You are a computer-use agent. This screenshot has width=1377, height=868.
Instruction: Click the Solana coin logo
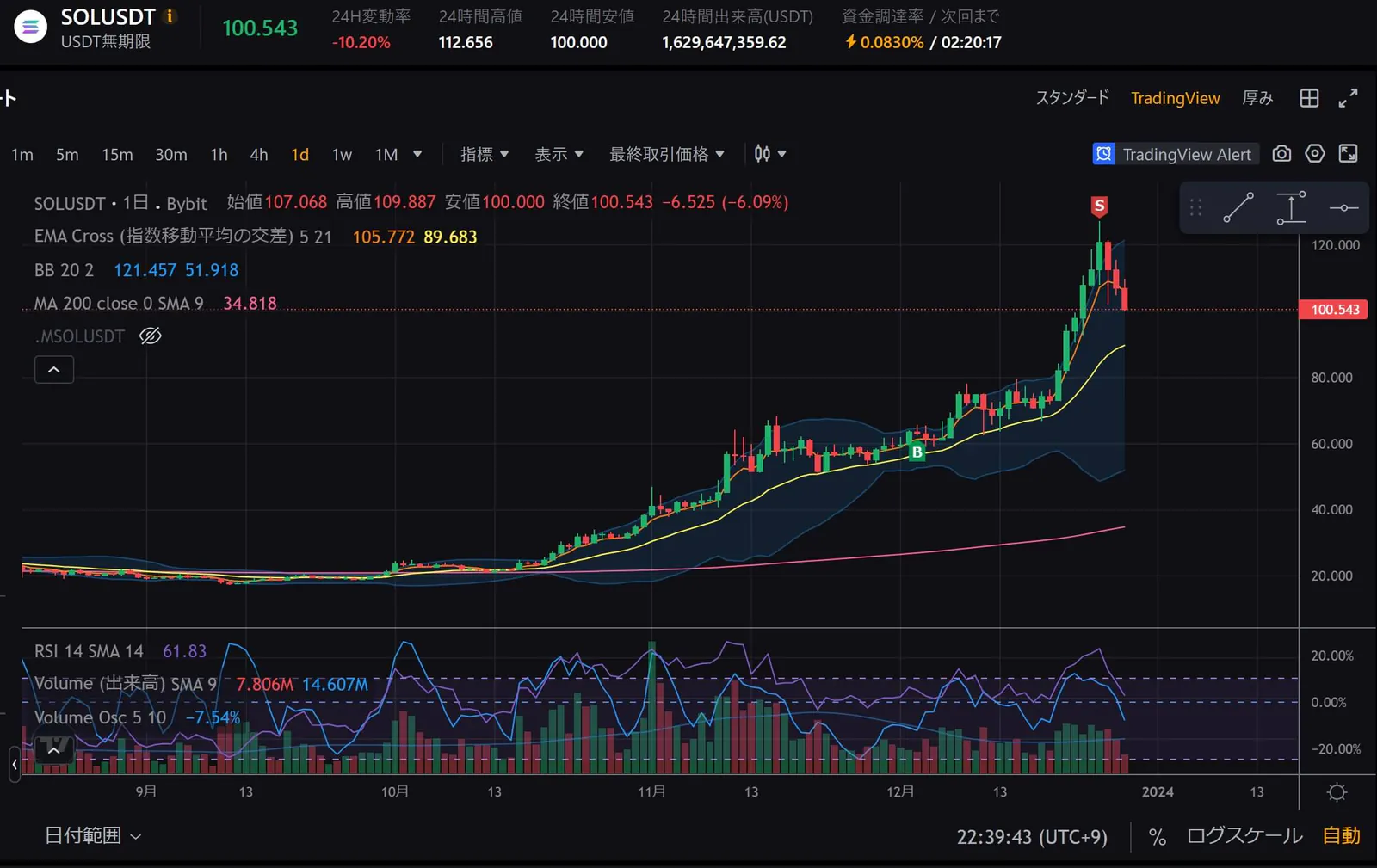tap(30, 27)
